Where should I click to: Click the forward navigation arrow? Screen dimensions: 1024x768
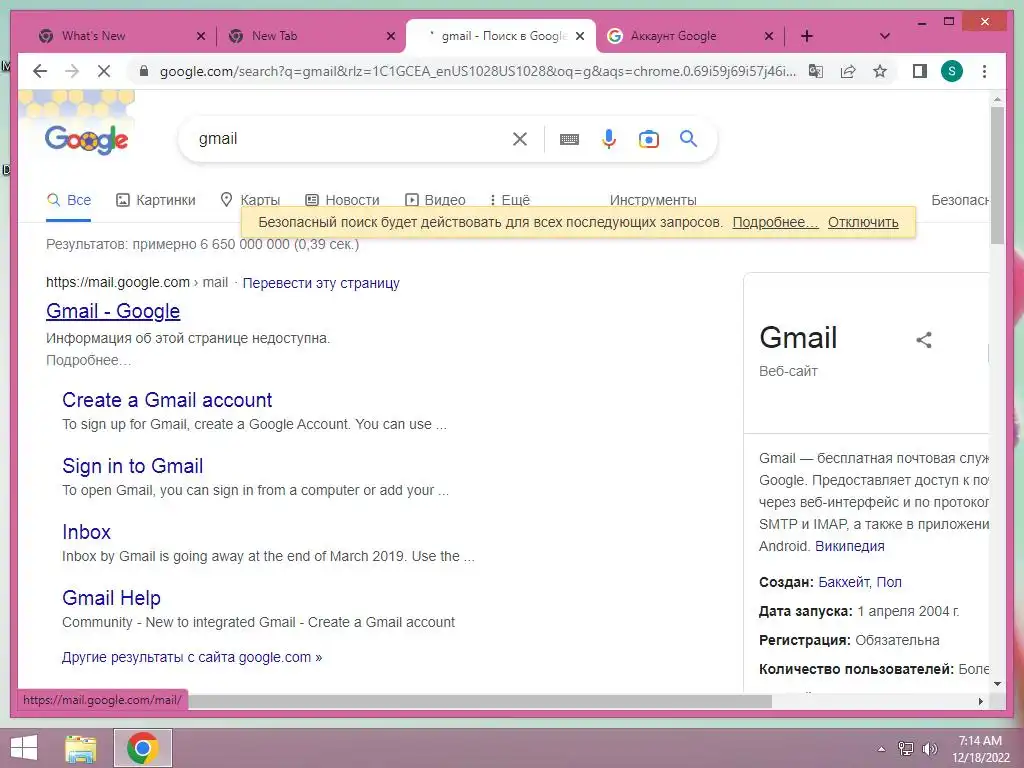(72, 71)
